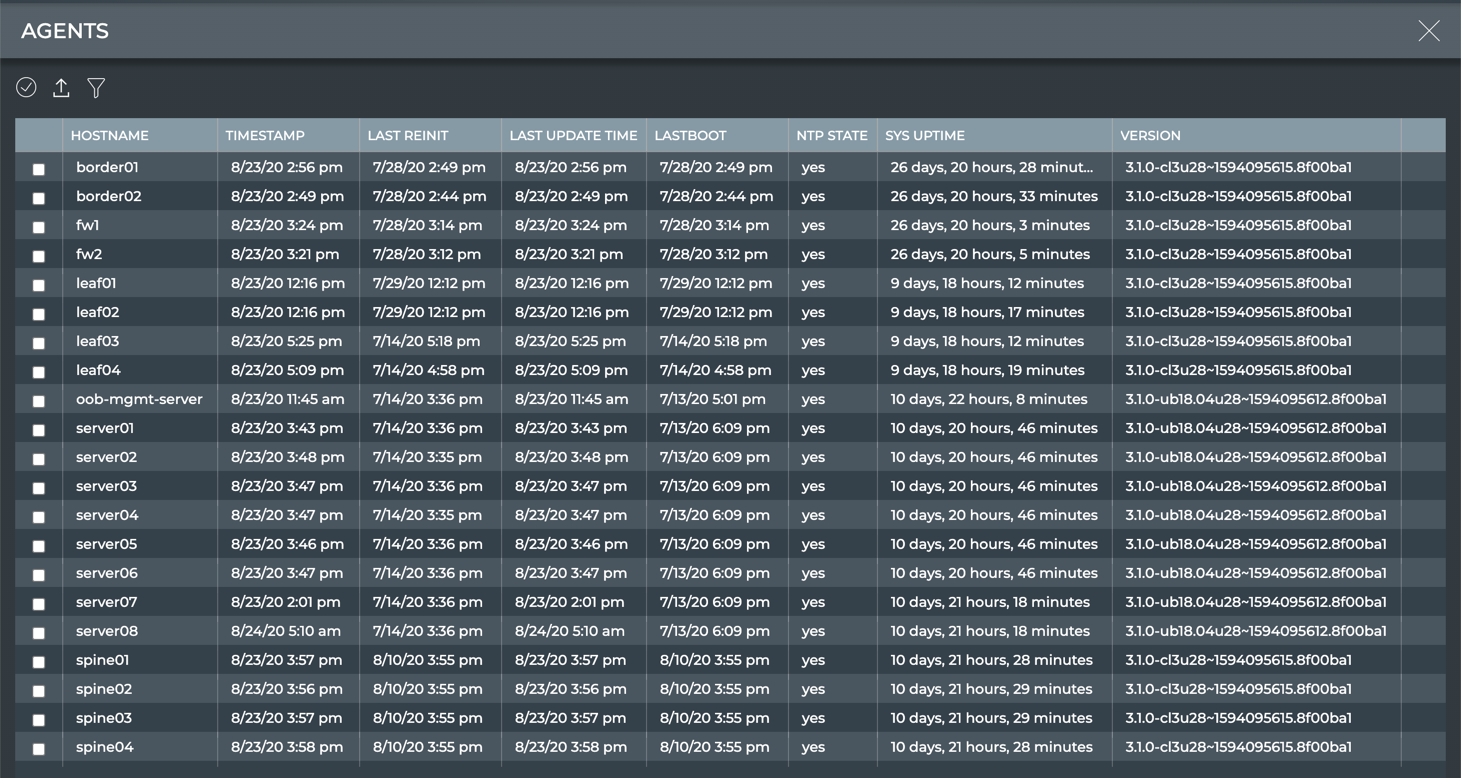Check the box for border01
1461x778 pixels.
pyautogui.click(x=39, y=169)
